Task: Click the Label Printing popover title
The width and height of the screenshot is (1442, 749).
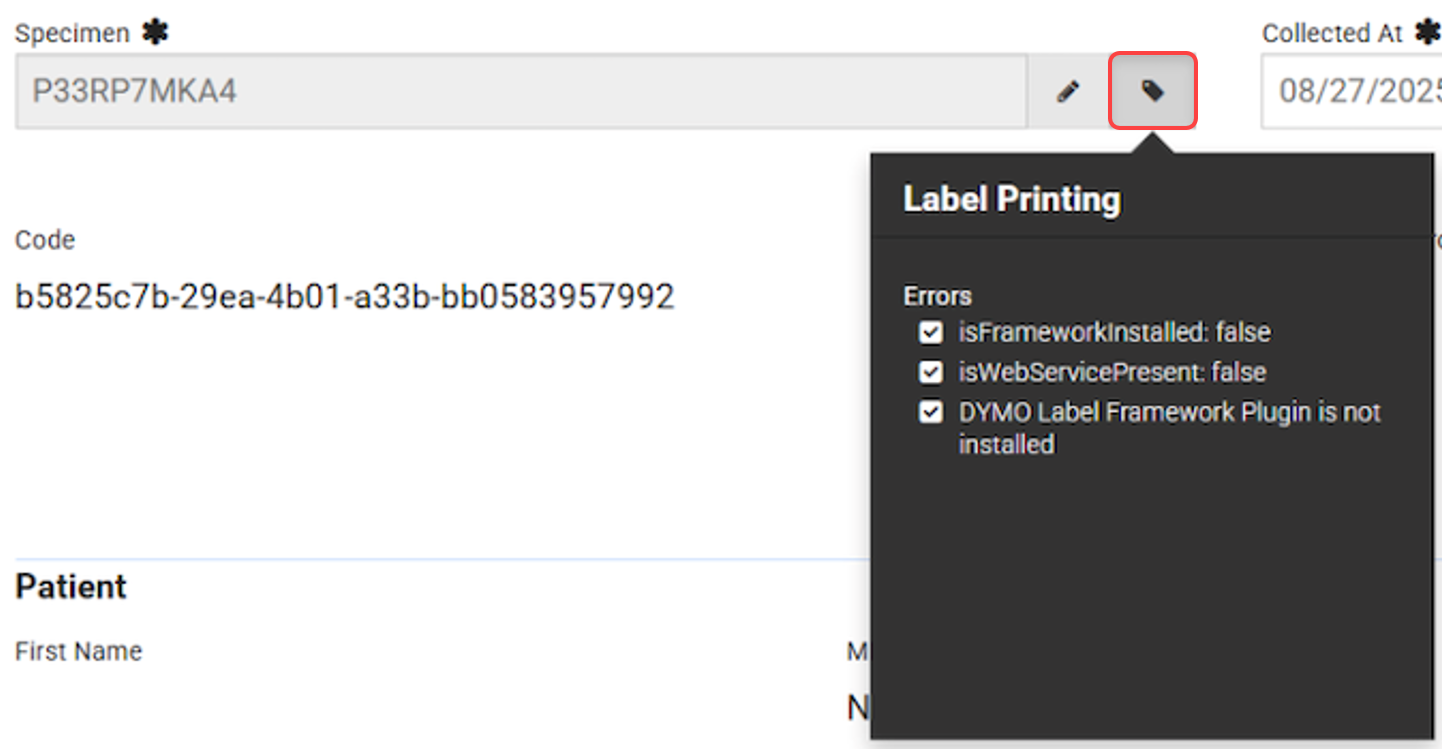Action: tap(1011, 199)
